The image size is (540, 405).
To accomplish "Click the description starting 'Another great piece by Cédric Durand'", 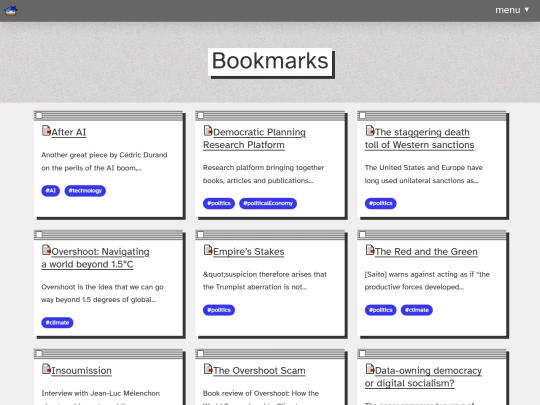I will (x=104, y=162).
